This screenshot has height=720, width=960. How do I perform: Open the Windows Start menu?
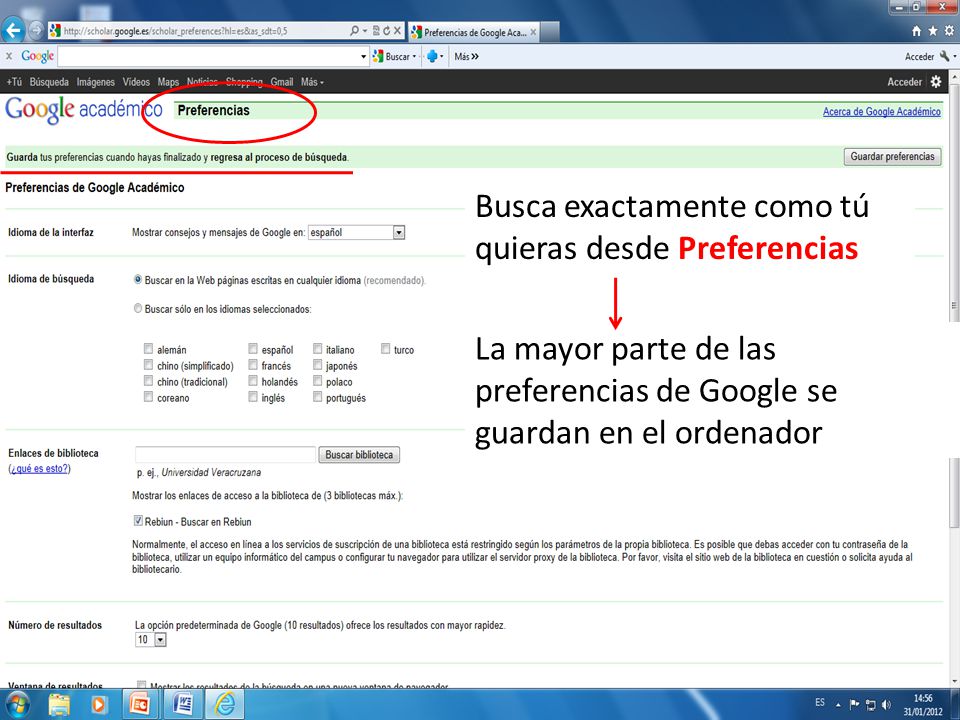(x=17, y=705)
